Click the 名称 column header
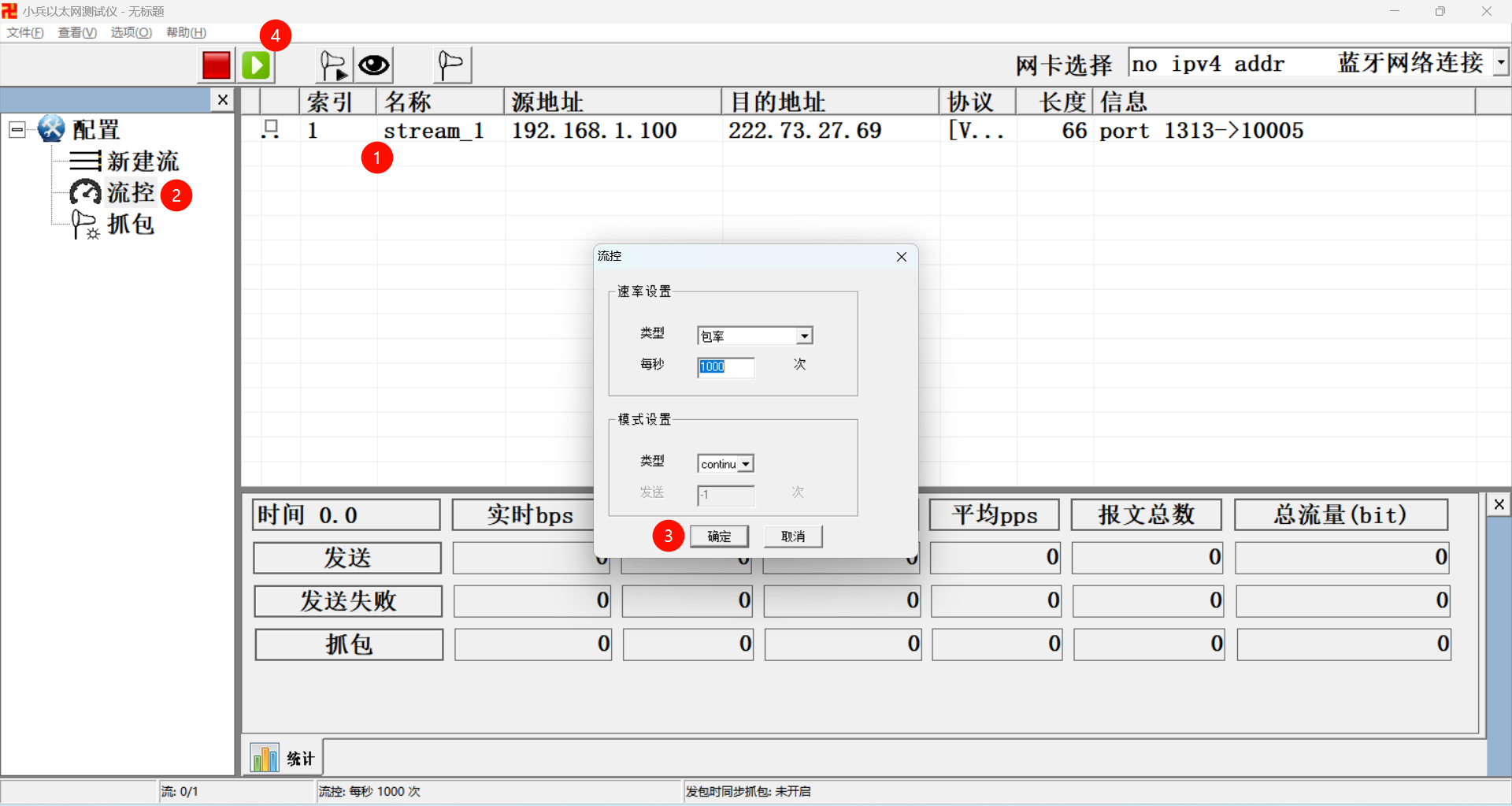 point(440,102)
